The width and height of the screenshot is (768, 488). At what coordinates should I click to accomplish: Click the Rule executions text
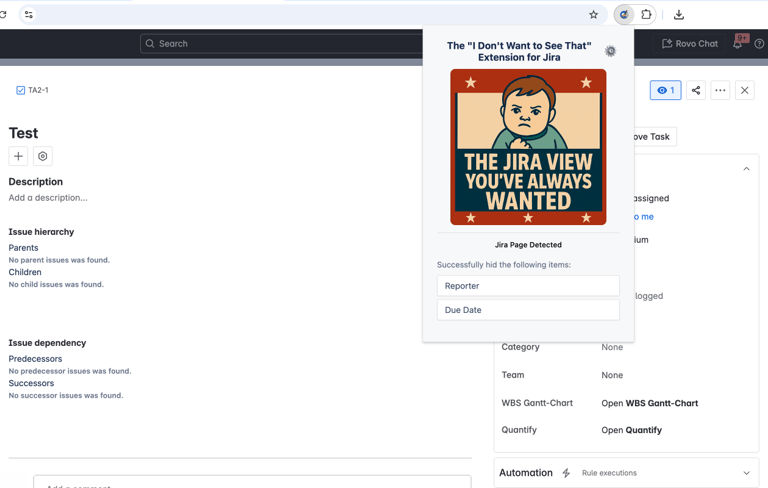click(x=609, y=473)
